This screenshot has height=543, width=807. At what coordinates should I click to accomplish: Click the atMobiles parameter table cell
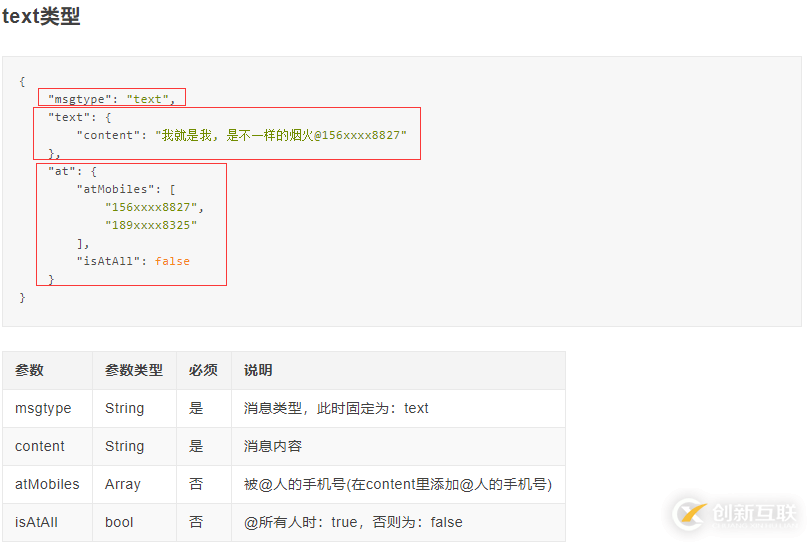(x=47, y=484)
